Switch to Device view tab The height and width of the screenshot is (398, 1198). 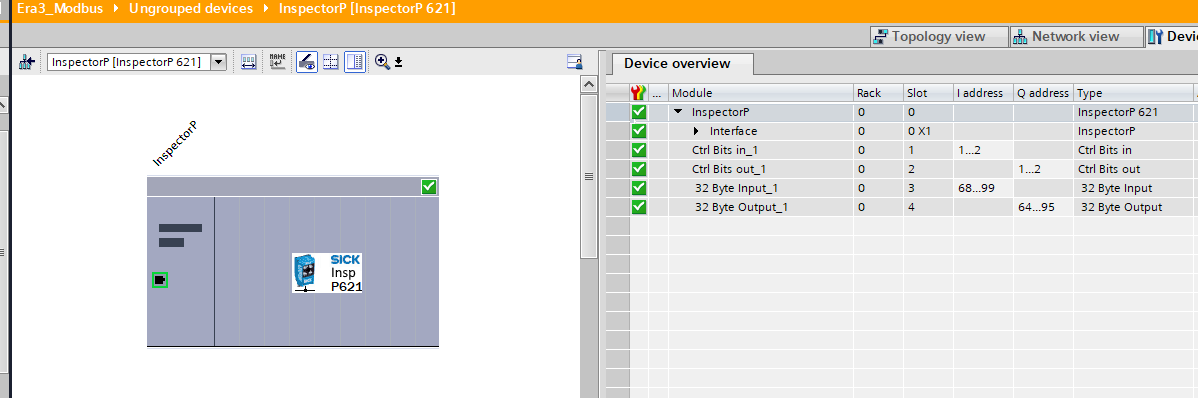coord(1171,37)
